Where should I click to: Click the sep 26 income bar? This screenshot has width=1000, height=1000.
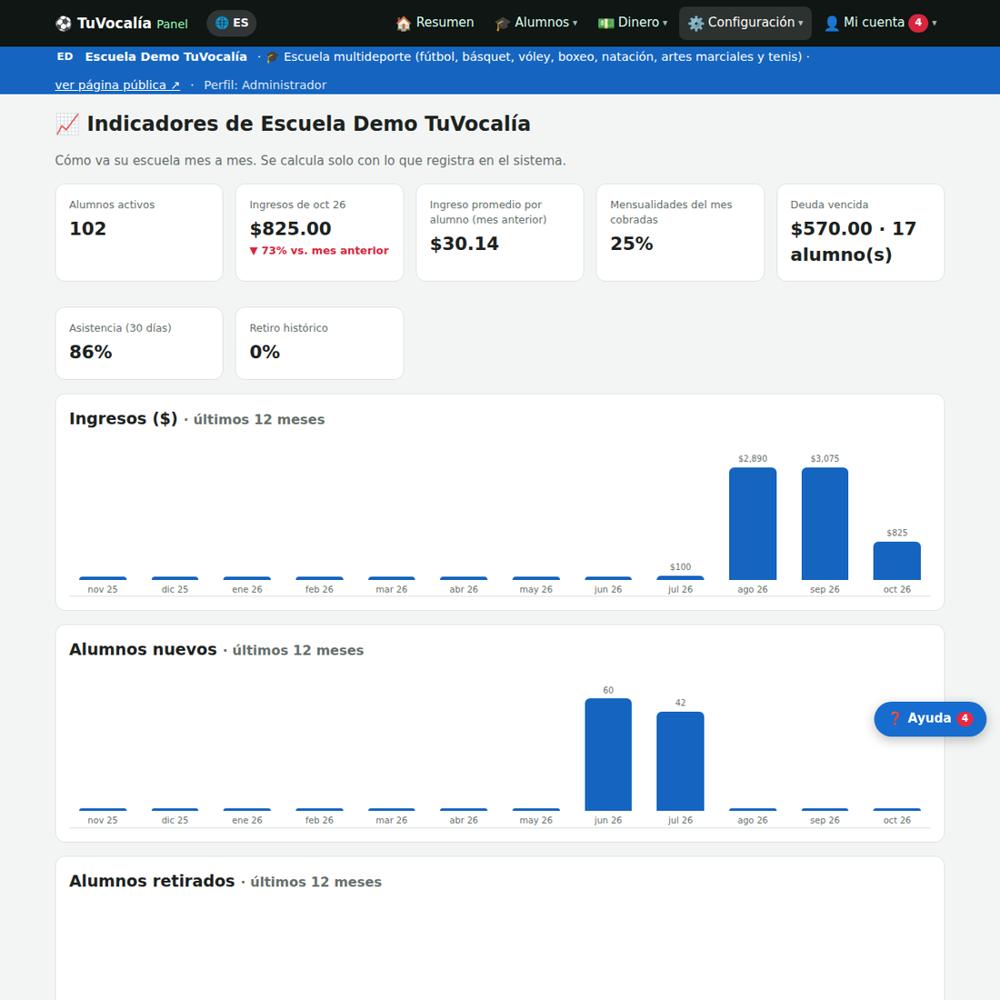coord(825,524)
